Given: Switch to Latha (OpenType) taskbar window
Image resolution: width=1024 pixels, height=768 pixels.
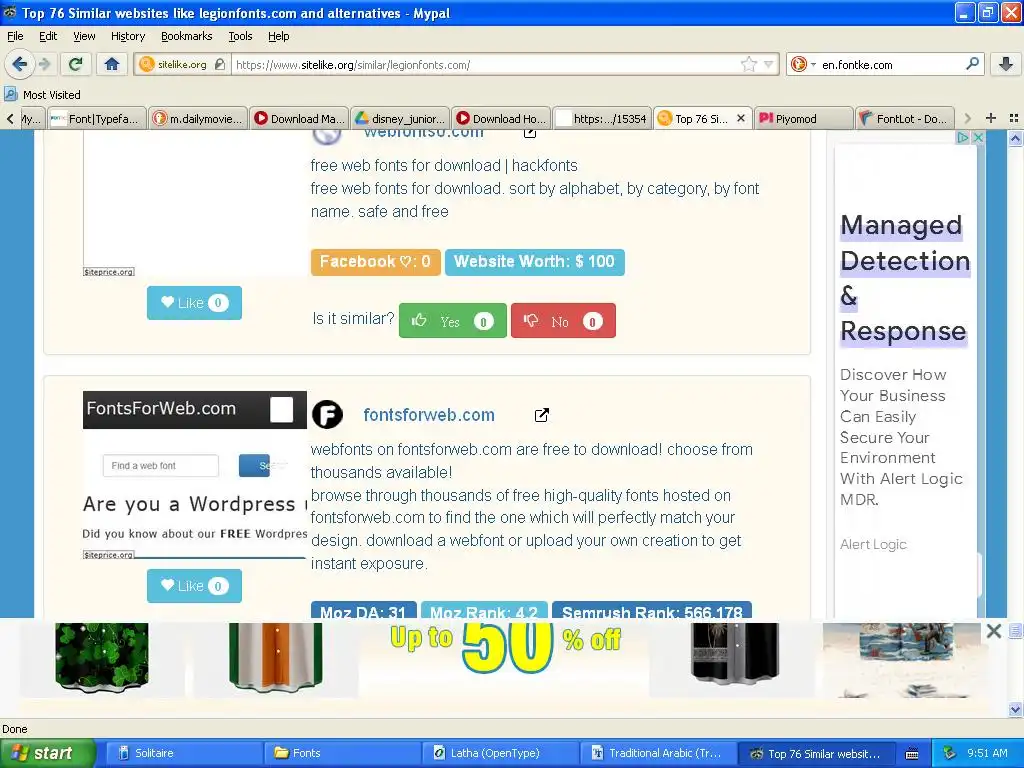Looking at the screenshot, I should (501, 753).
